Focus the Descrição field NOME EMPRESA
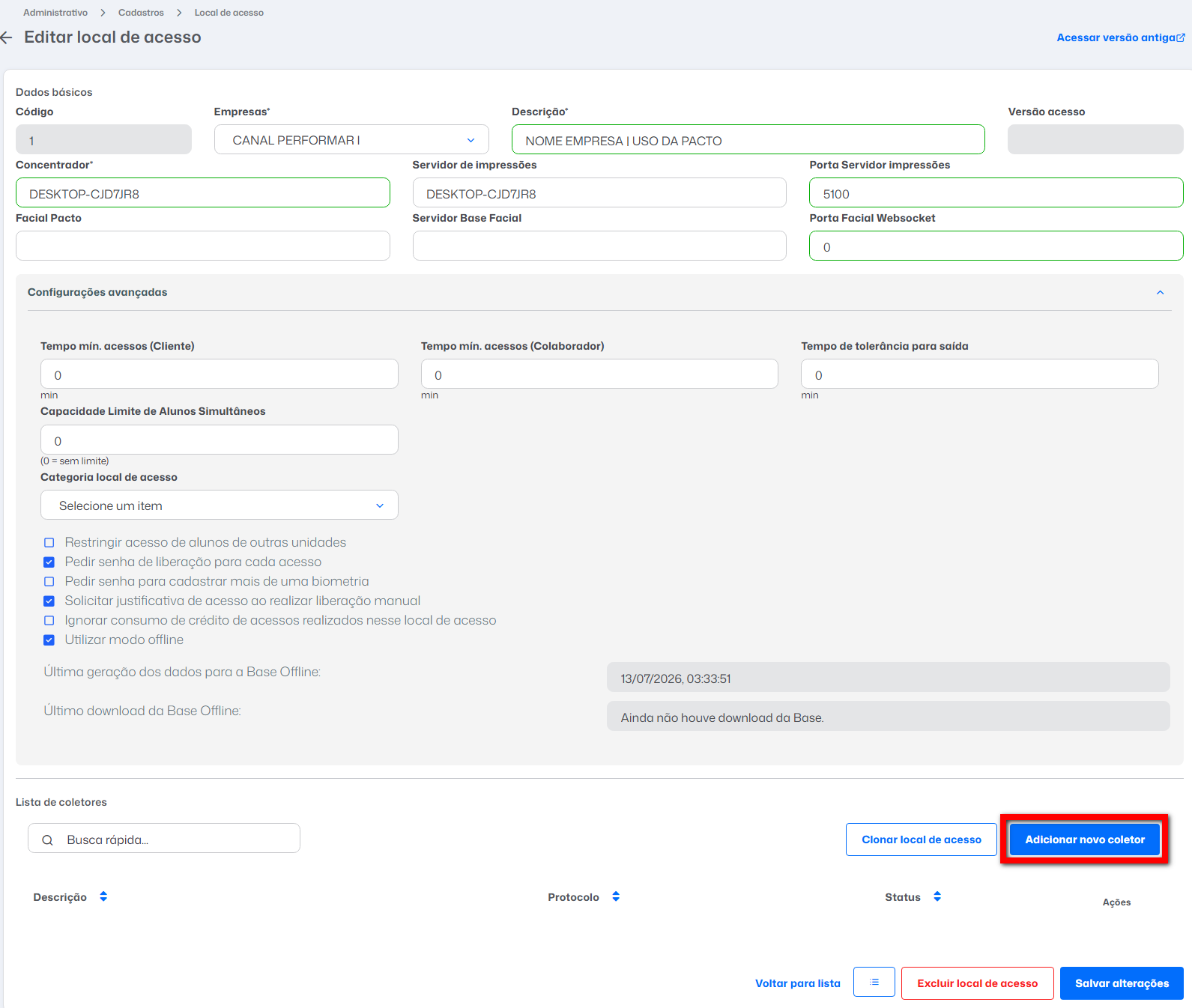The height and width of the screenshot is (1008, 1192). coord(748,140)
